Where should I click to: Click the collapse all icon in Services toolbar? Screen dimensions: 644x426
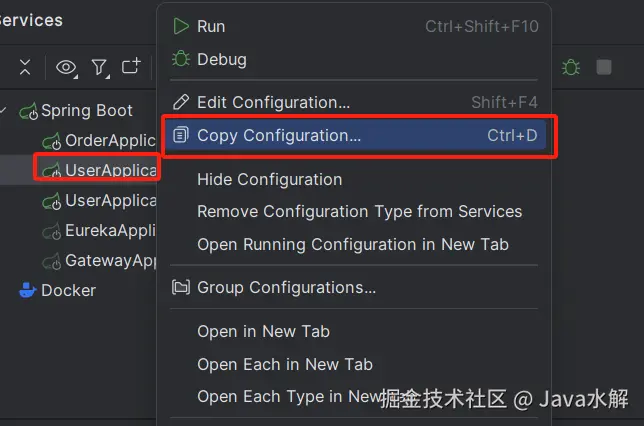pos(25,67)
